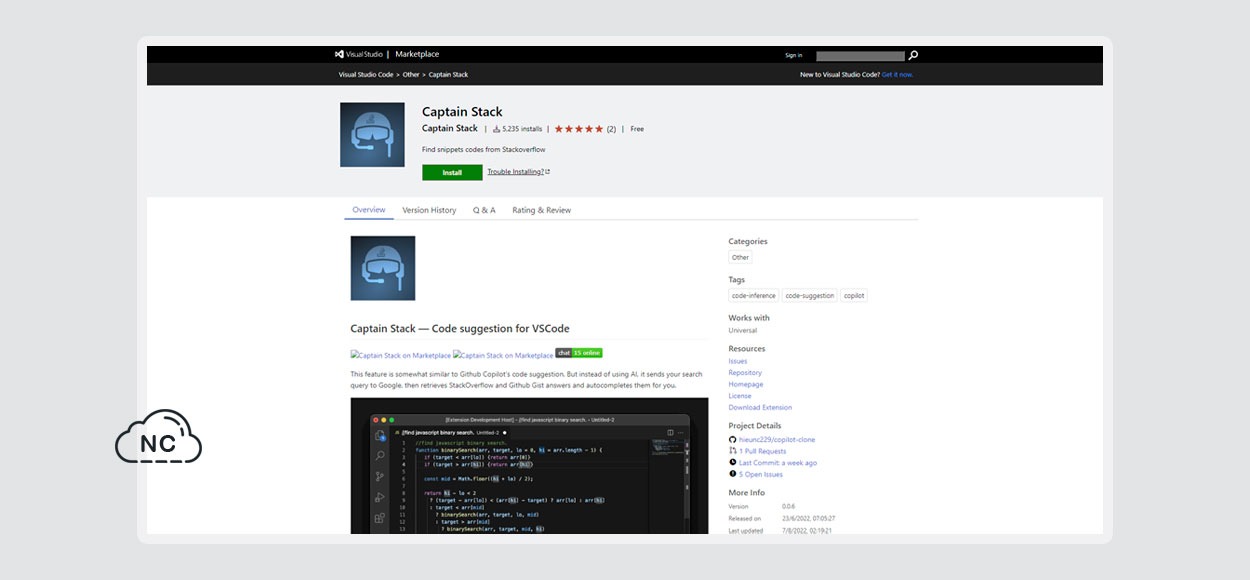
Task: Click the large helmet logo in Overview
Action: point(383,268)
